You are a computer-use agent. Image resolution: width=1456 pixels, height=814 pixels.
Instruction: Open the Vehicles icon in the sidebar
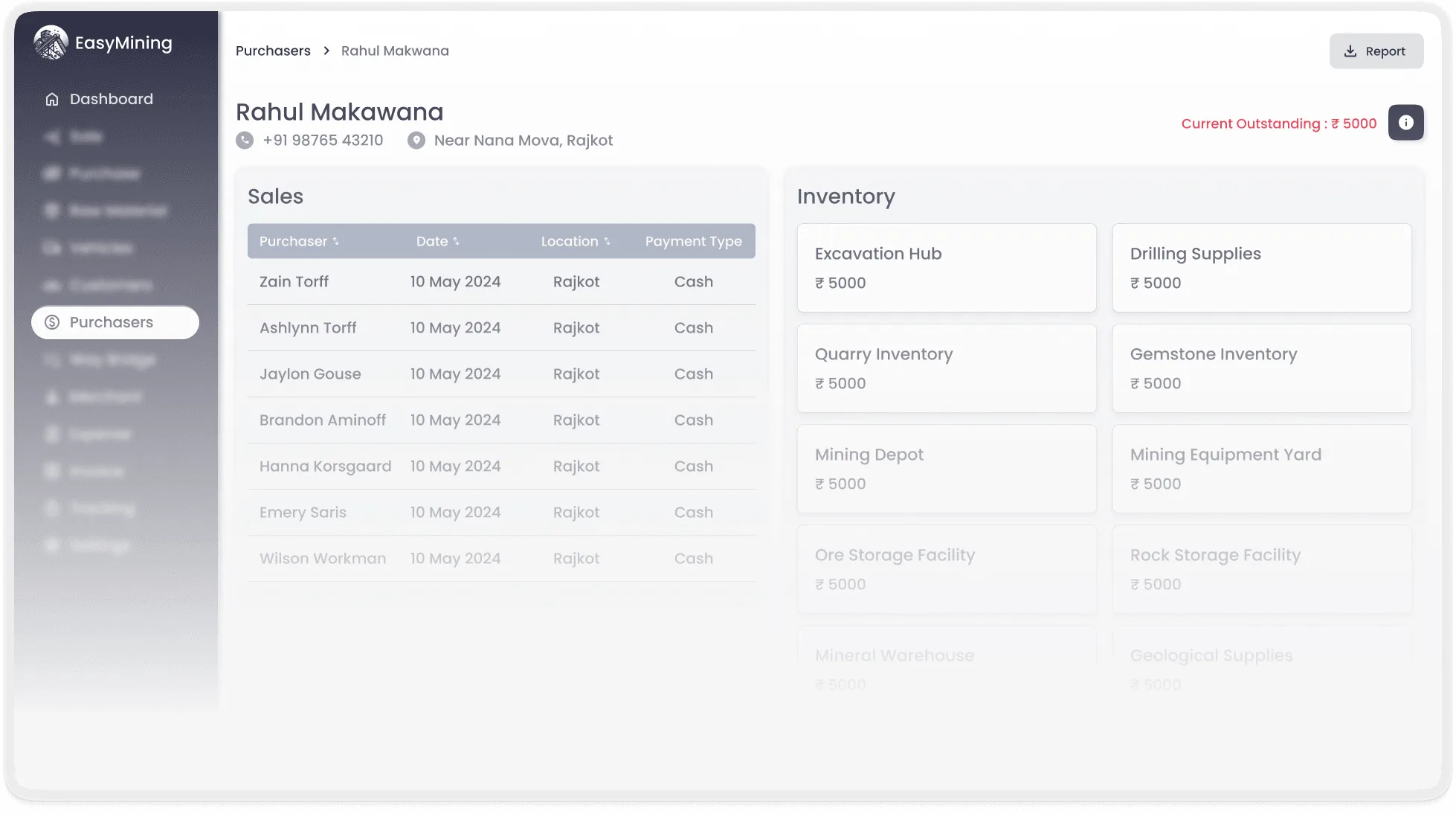click(51, 248)
